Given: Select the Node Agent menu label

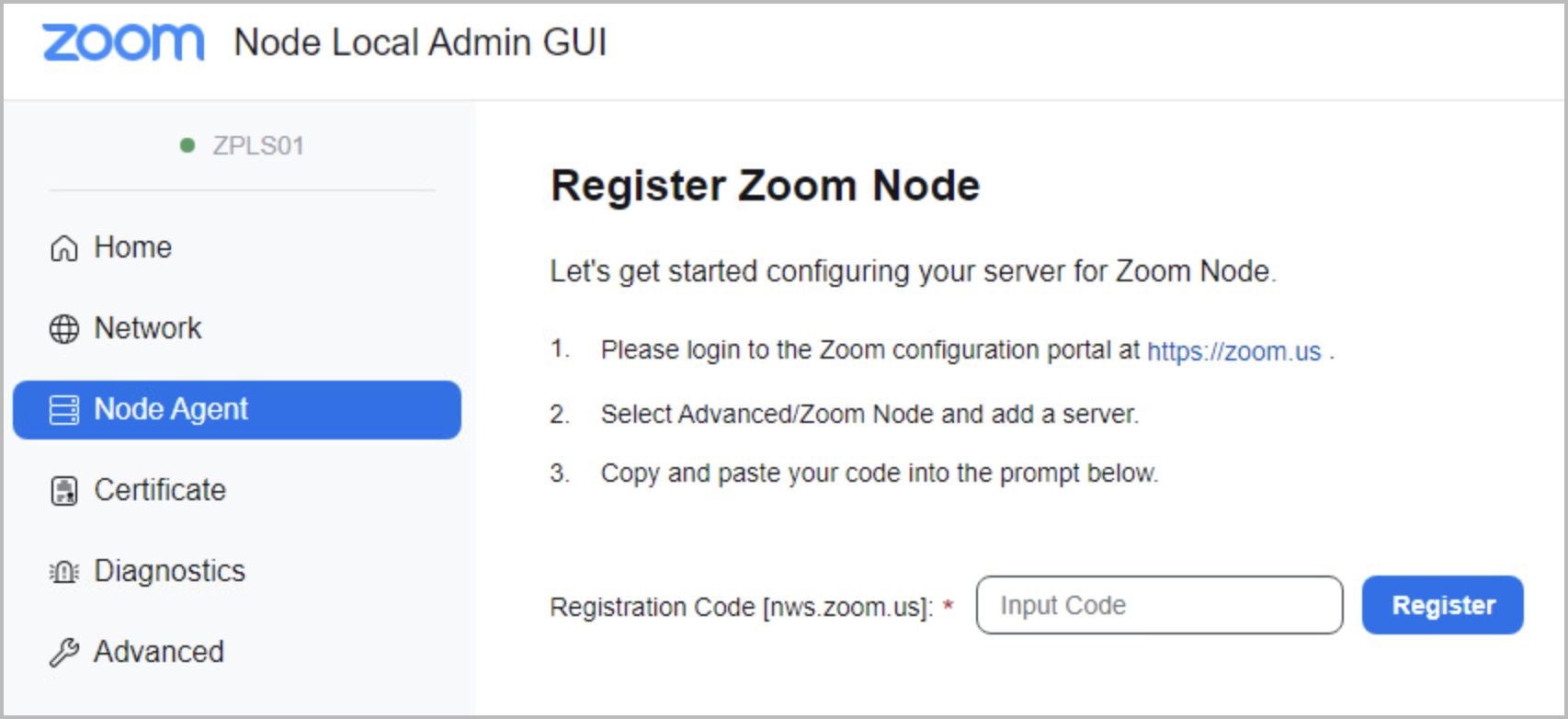Looking at the screenshot, I should (171, 409).
